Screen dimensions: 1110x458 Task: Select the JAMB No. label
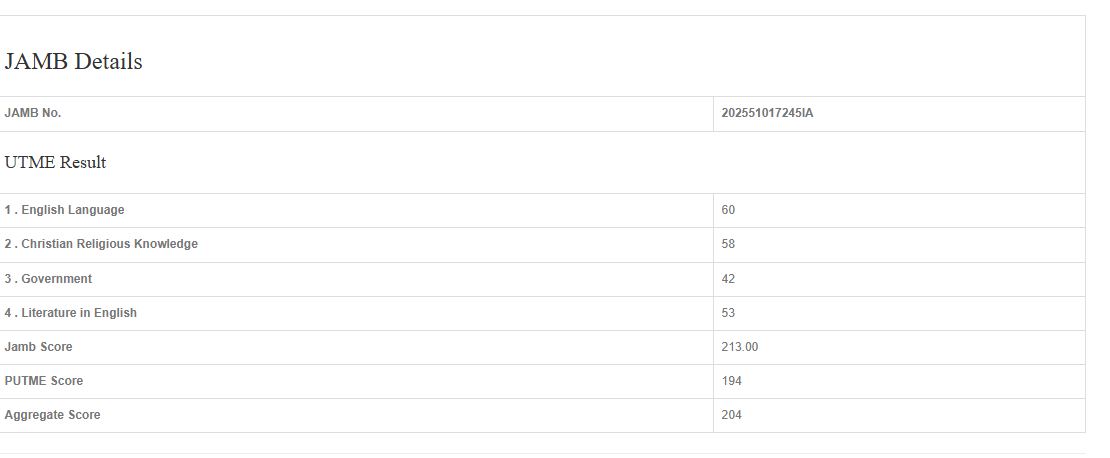click(x=33, y=113)
